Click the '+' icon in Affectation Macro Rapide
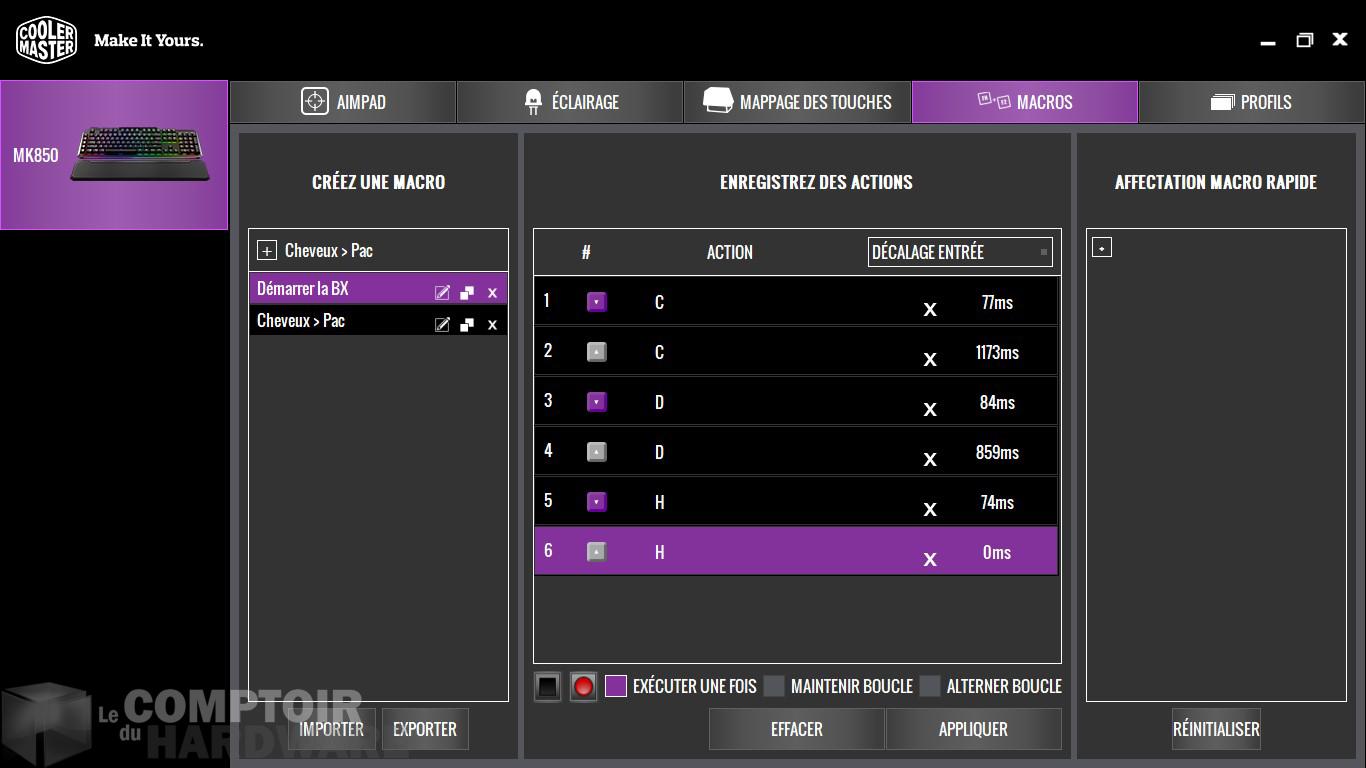Screen dimensions: 1366x768 [x=1101, y=246]
